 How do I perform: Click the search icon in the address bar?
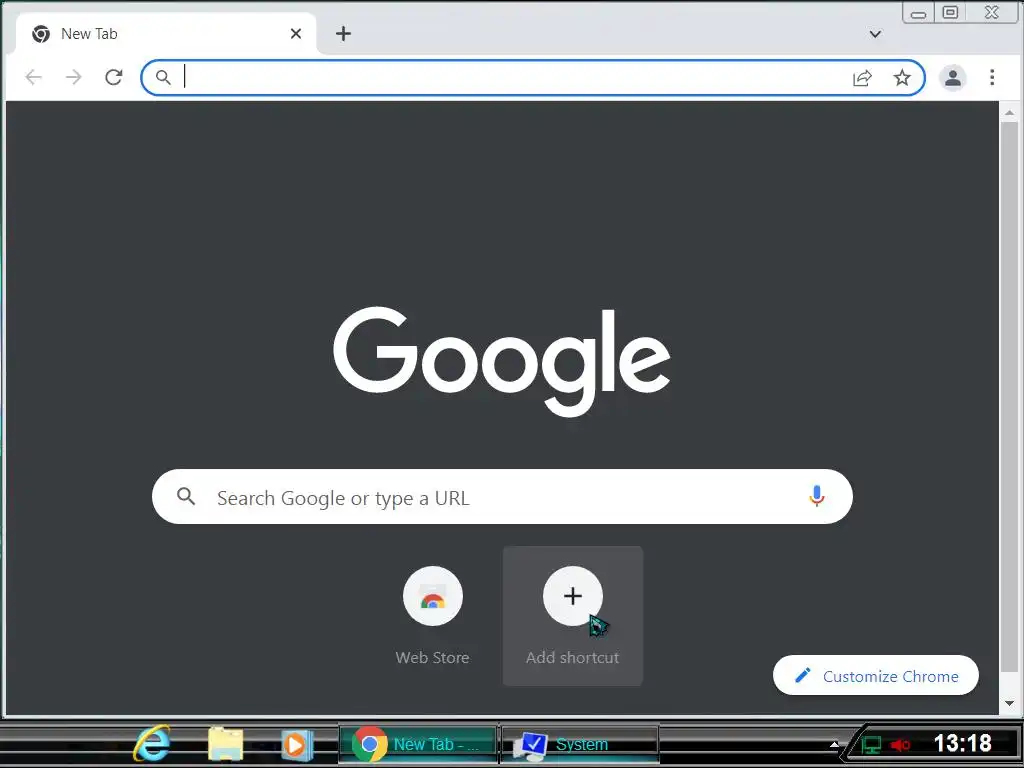[163, 78]
